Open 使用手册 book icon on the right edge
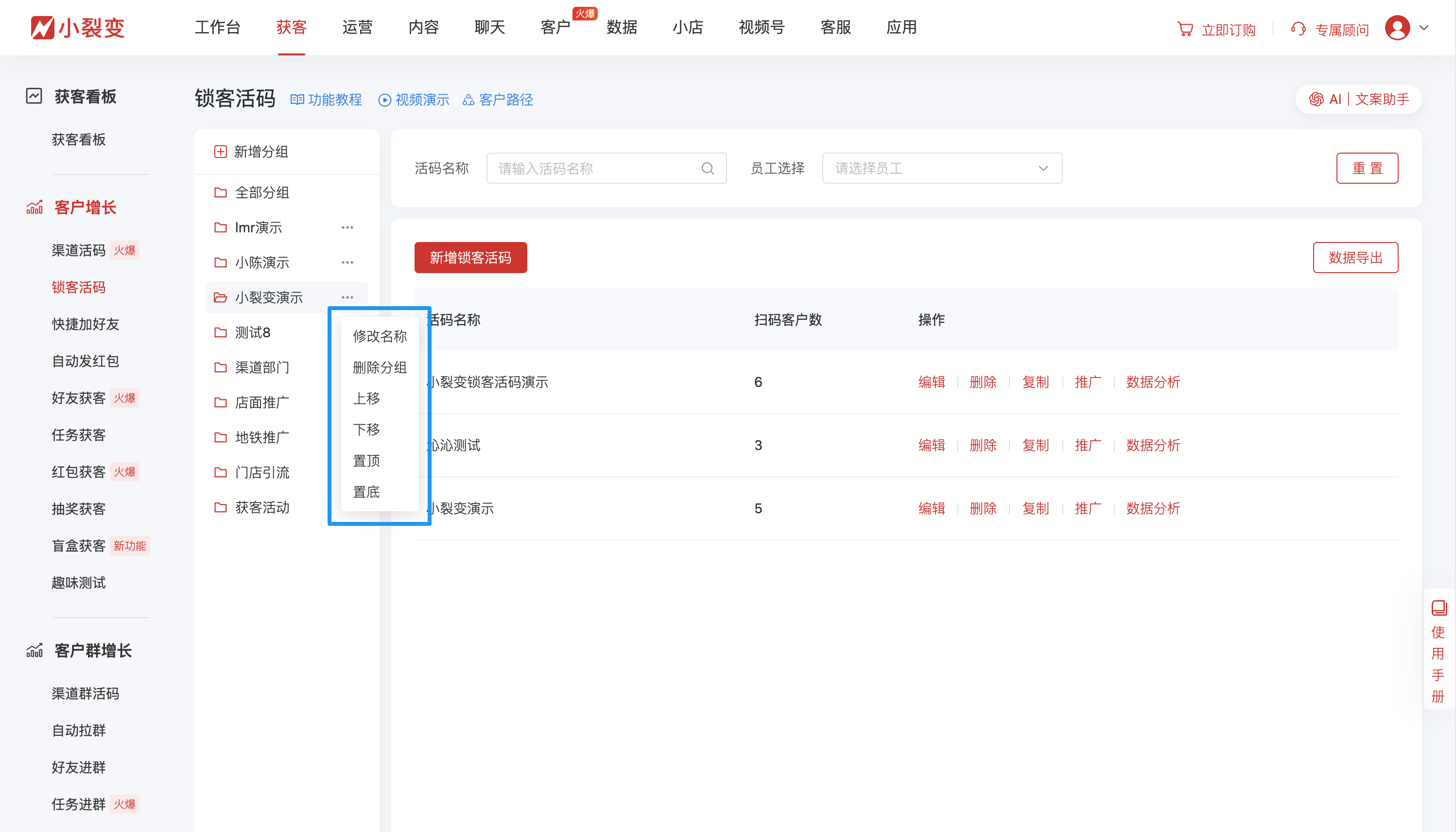This screenshot has width=1456, height=832. click(x=1439, y=607)
